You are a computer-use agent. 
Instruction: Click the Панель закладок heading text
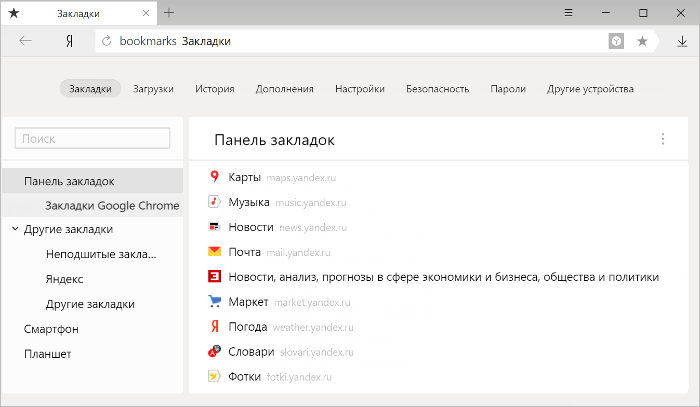274,140
